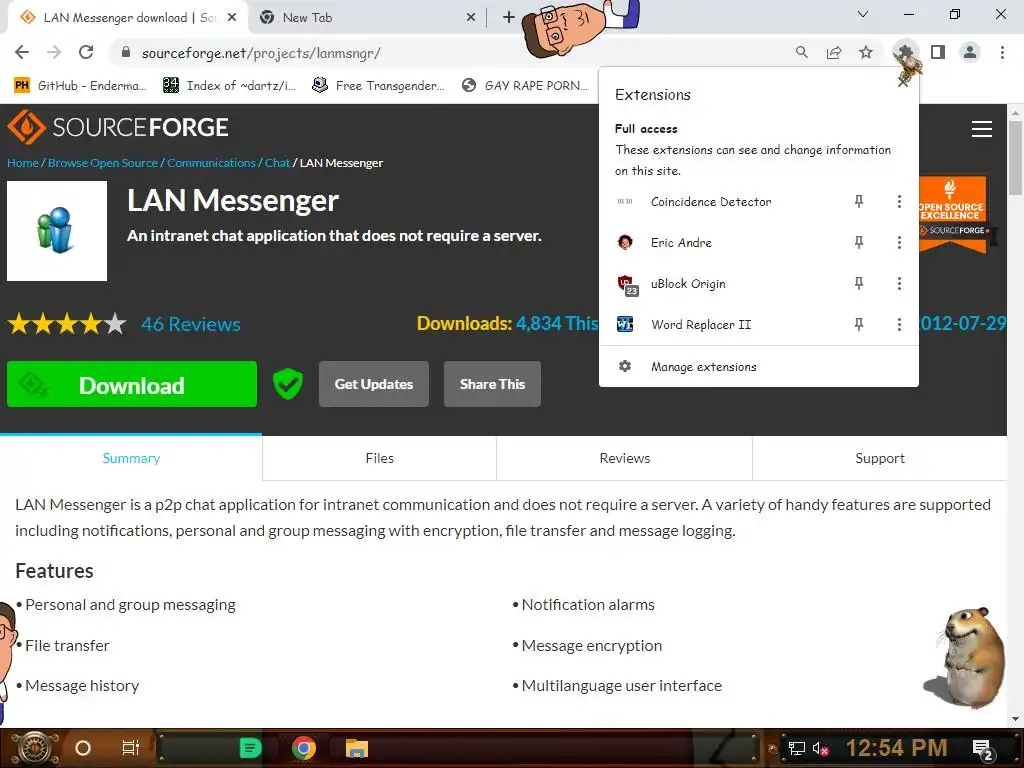Go forward to the next page

tap(54, 53)
